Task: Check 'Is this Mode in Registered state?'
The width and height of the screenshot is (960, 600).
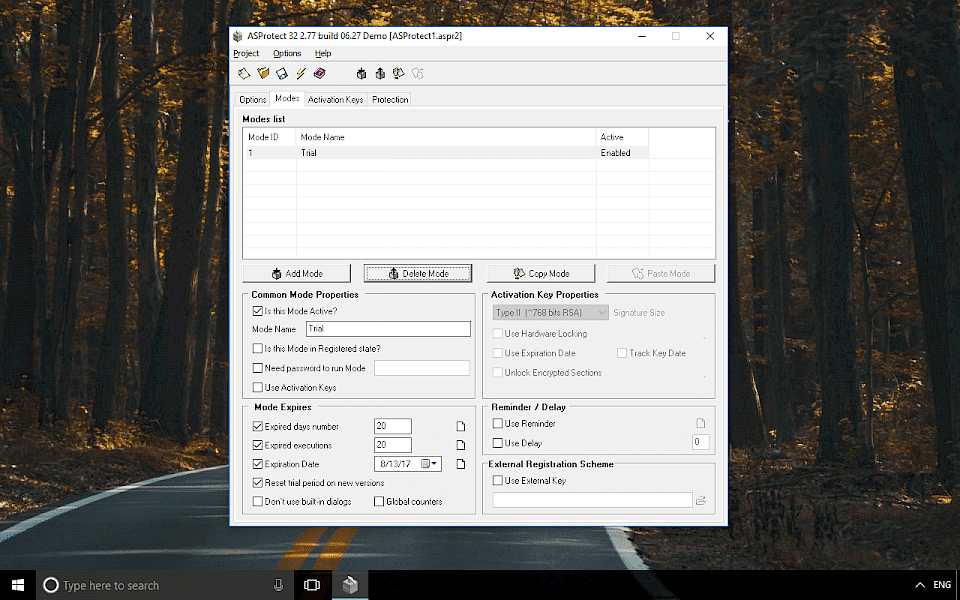Action: point(258,348)
